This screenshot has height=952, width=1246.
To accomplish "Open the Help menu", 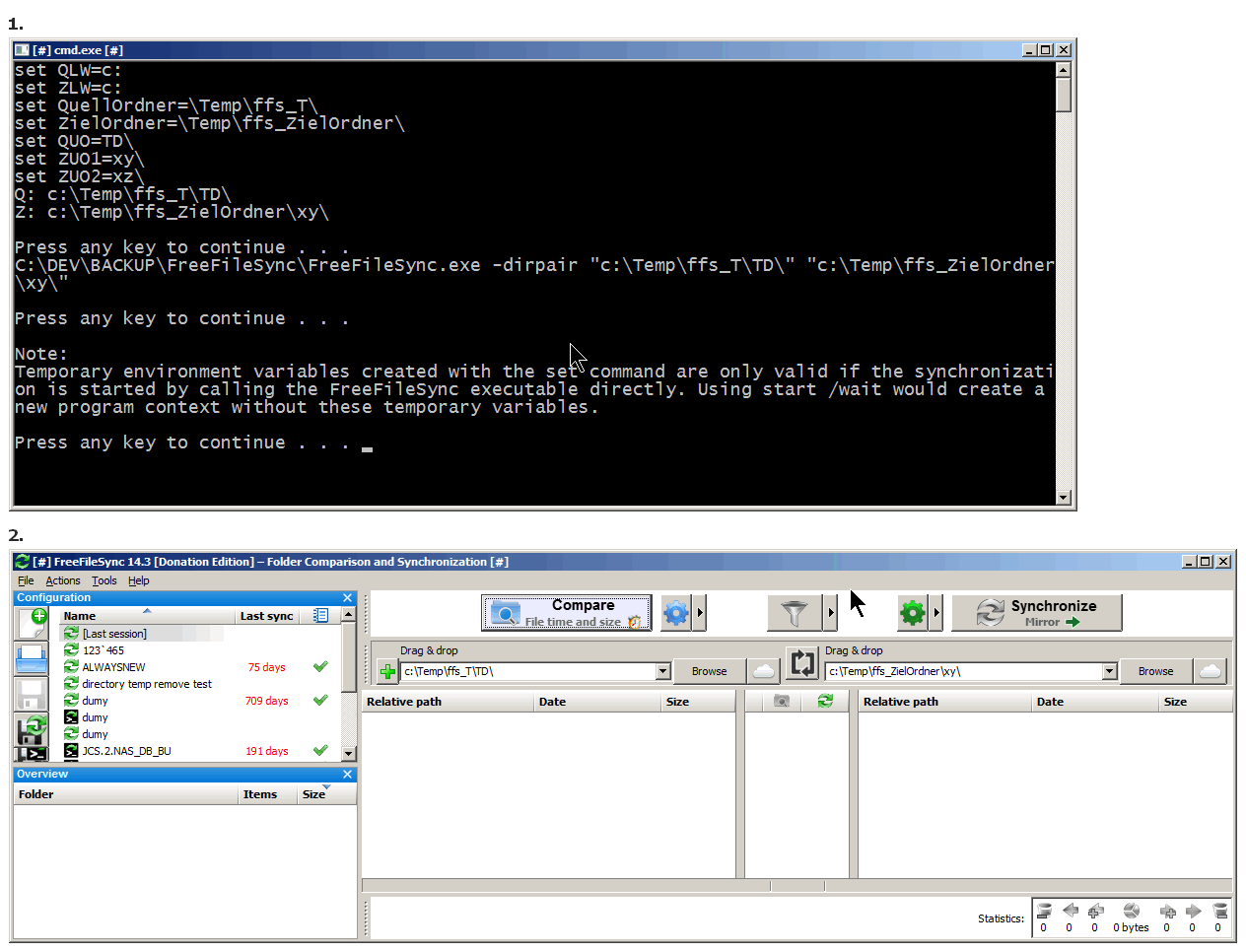I will coord(139,580).
